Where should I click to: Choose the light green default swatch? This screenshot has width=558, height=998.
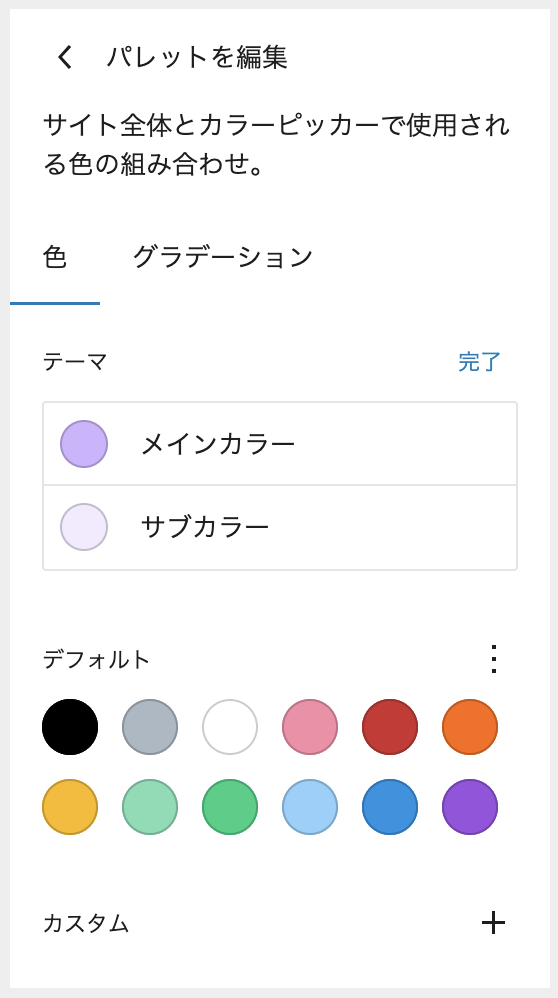(x=150, y=807)
